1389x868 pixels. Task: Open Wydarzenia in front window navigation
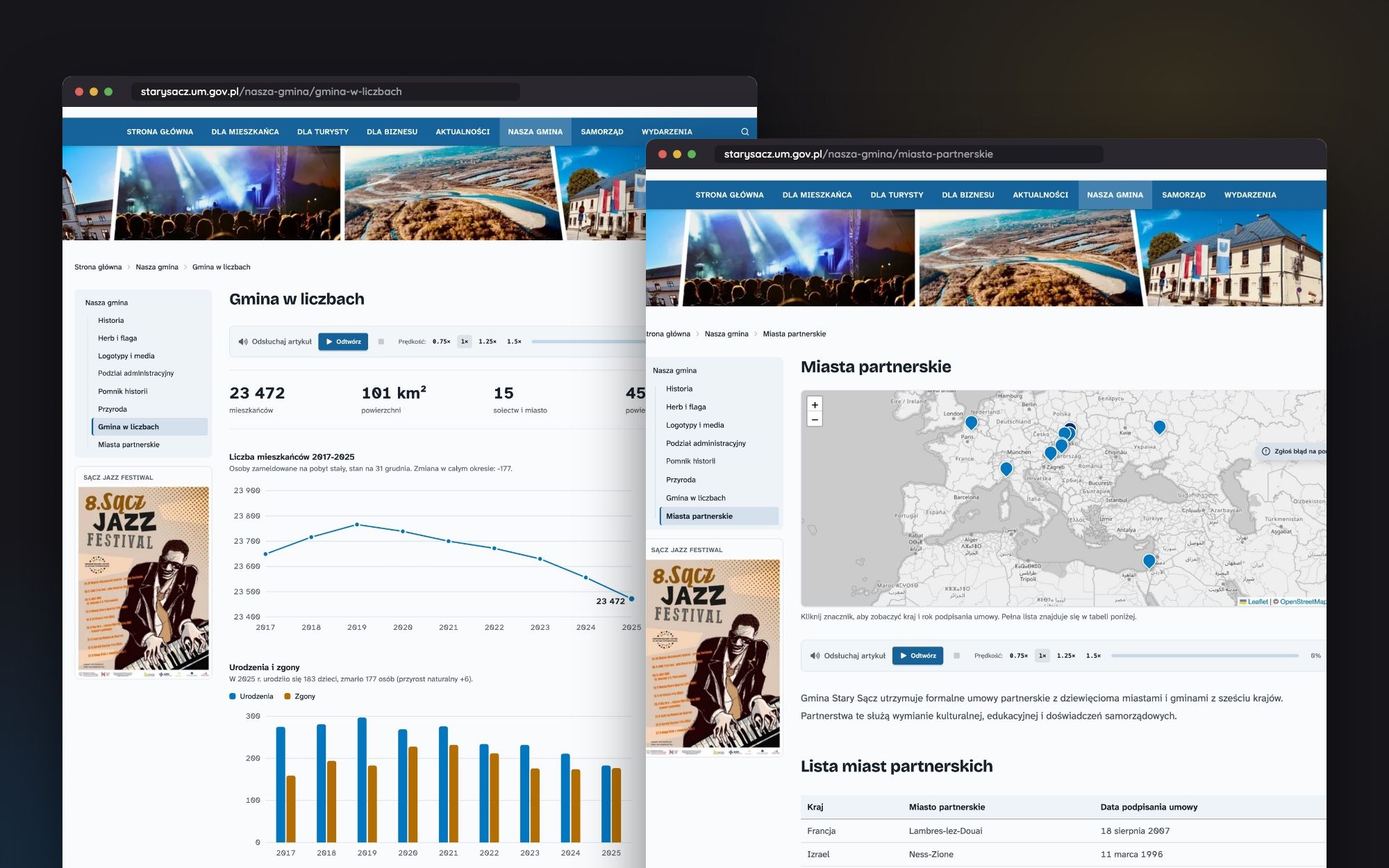coord(1250,195)
